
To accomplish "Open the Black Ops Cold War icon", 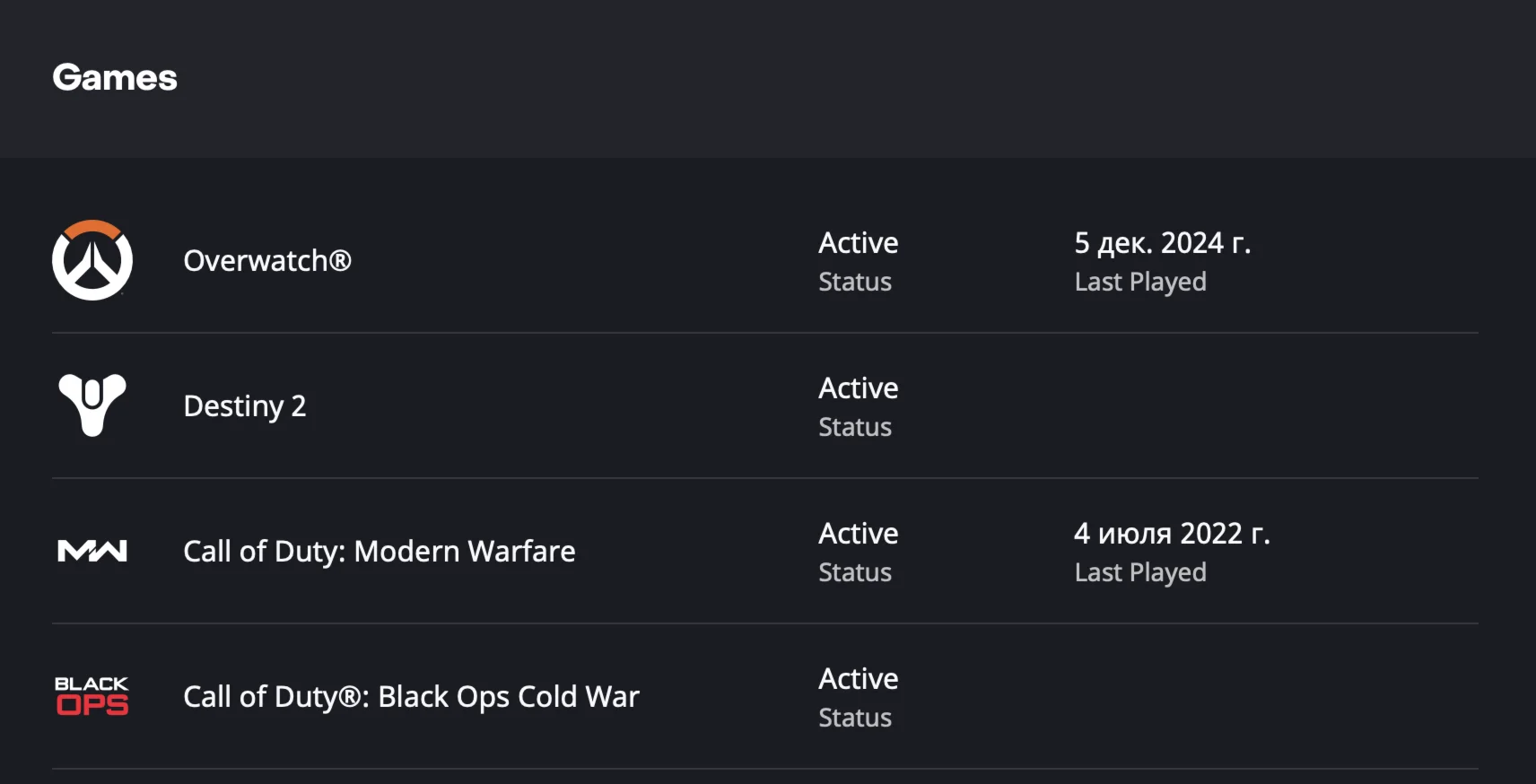I will pos(91,693).
